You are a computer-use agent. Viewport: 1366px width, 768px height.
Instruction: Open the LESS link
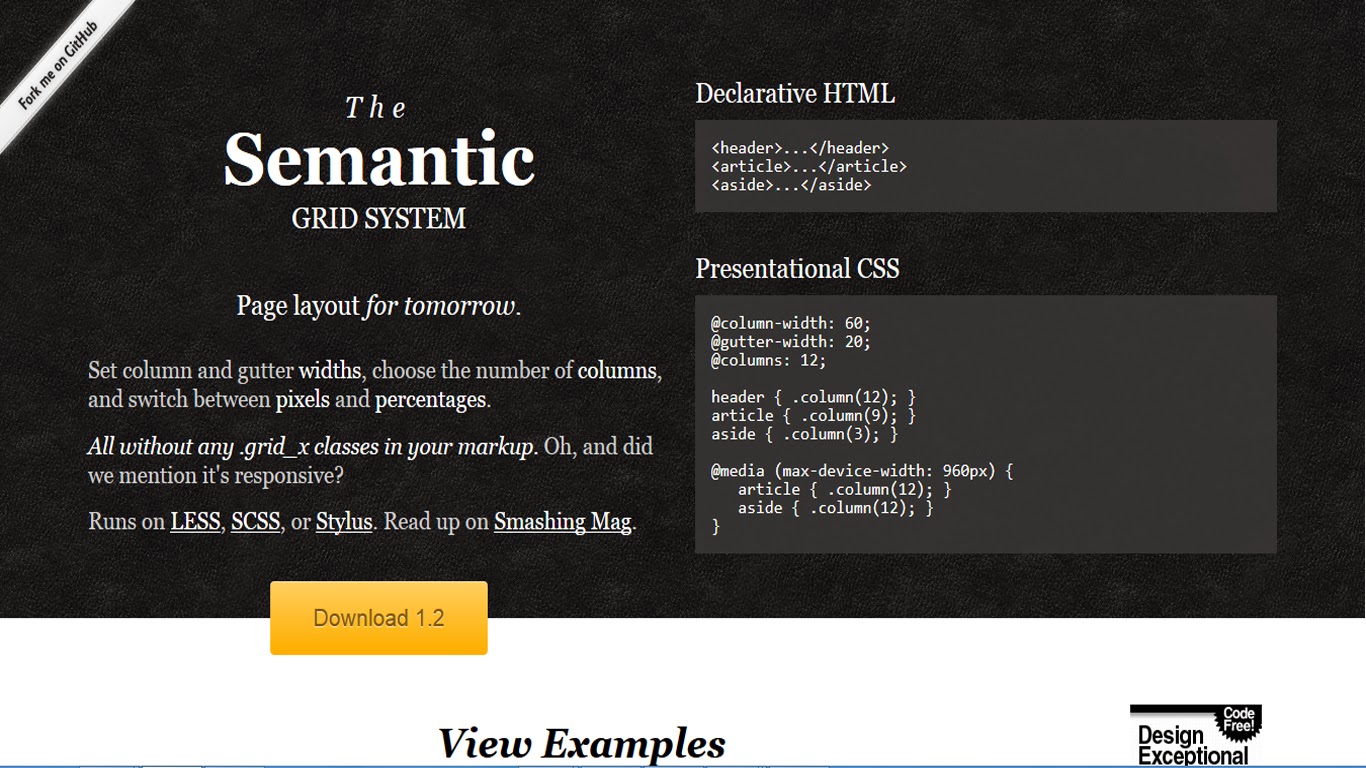tap(195, 522)
